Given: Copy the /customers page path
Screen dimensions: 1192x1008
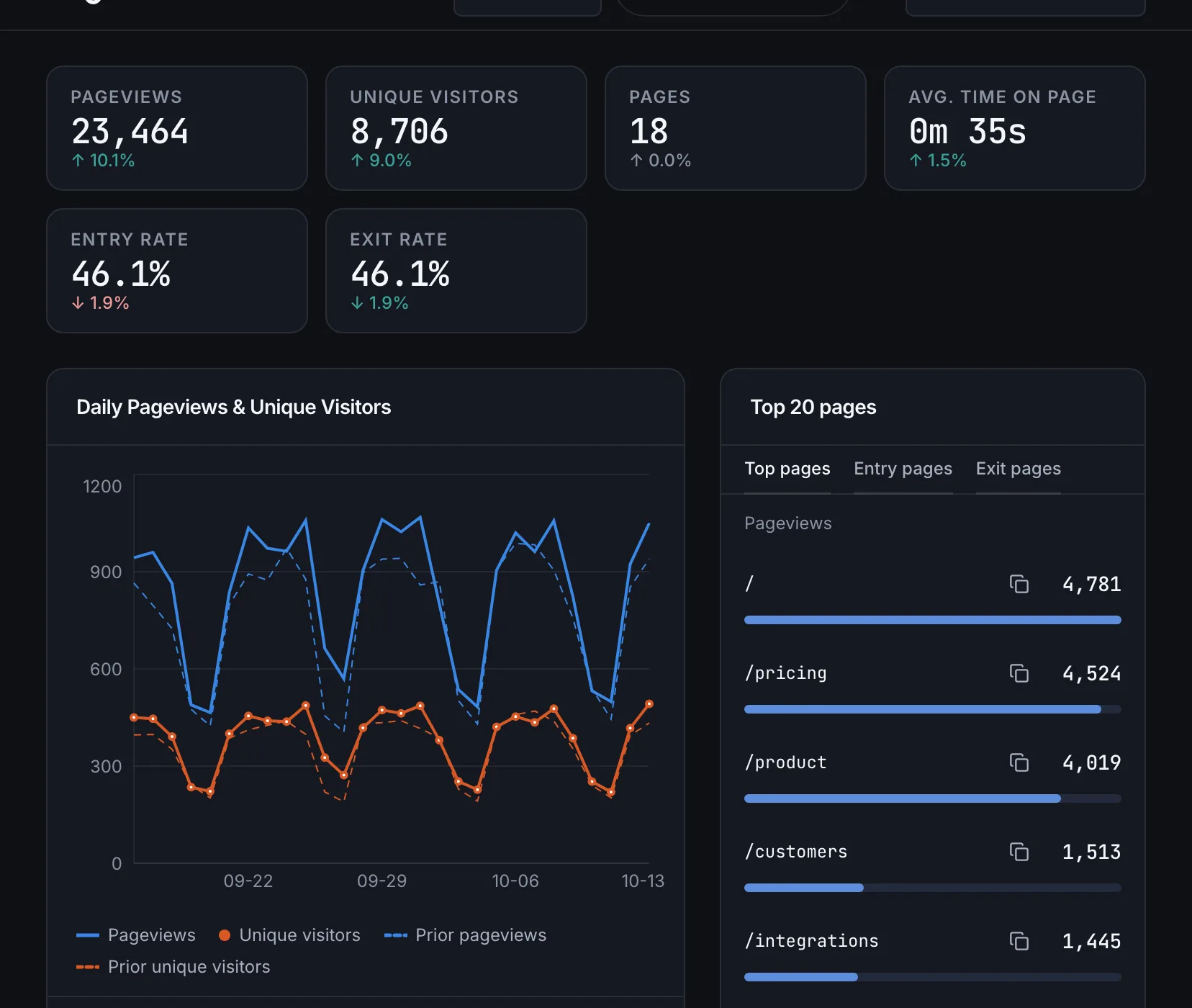Looking at the screenshot, I should 1019,852.
